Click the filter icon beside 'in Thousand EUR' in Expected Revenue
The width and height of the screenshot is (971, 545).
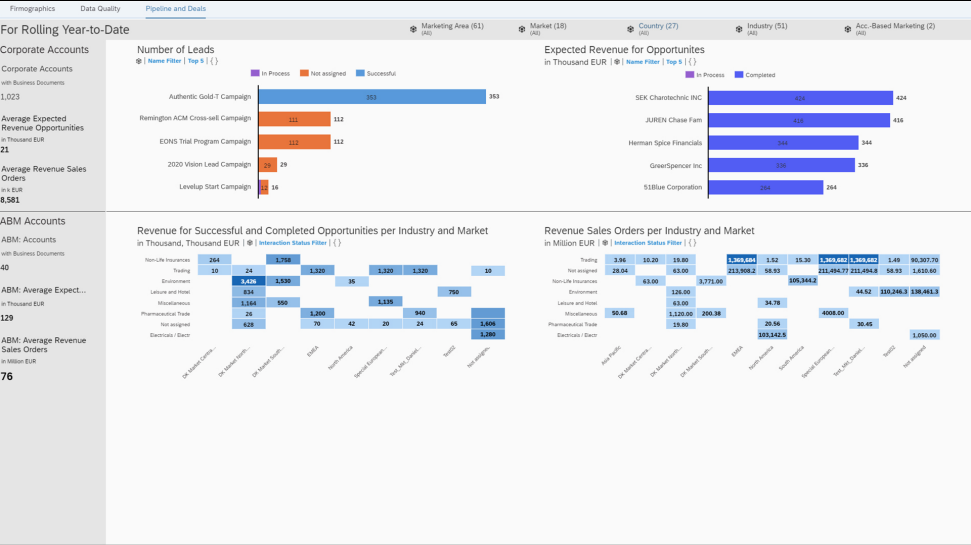(x=617, y=62)
